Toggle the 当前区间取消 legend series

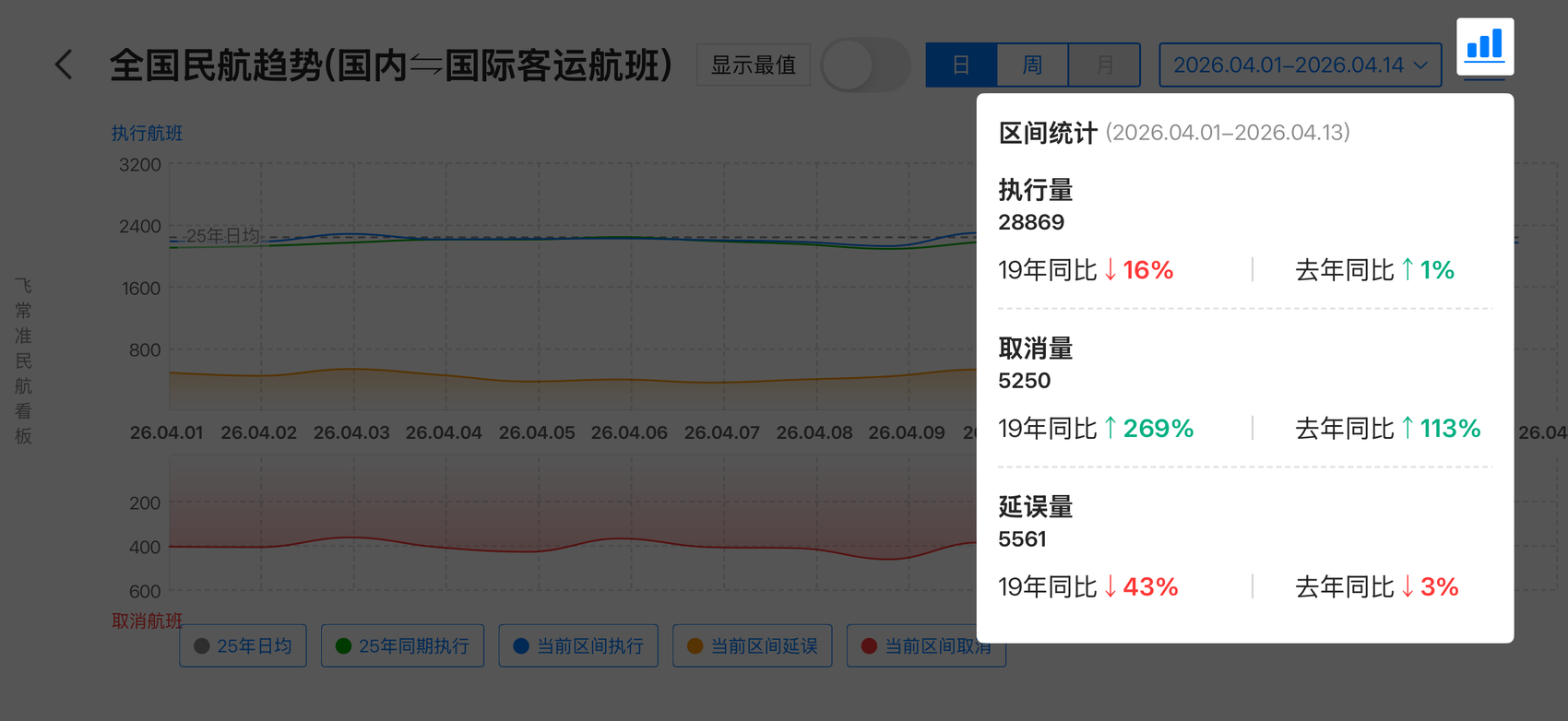click(926, 645)
